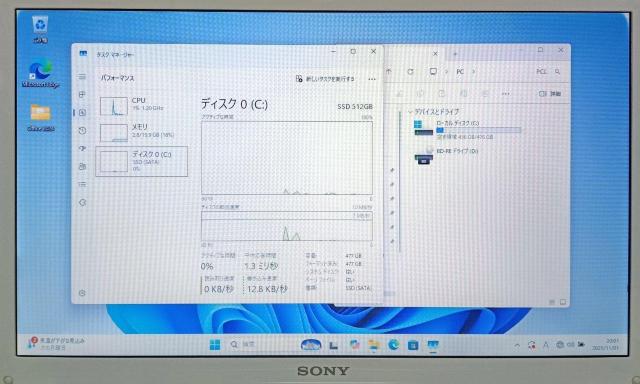Select the folder icon on desktop
The height and width of the screenshot is (384, 640).
click(40, 118)
